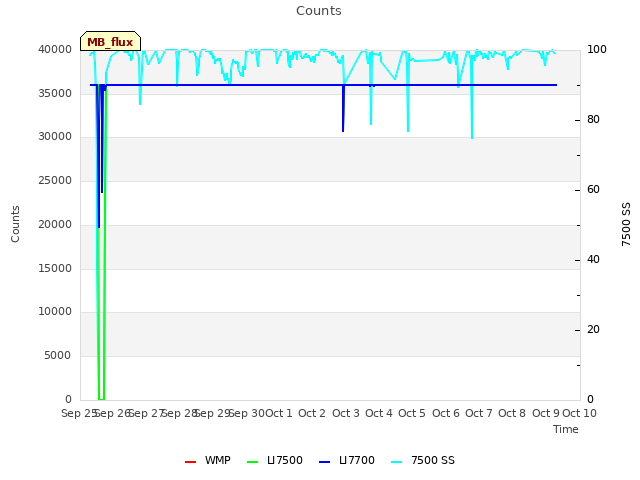The width and height of the screenshot is (640, 480).
Task: Click the MB_flux label box
Action: point(110,41)
